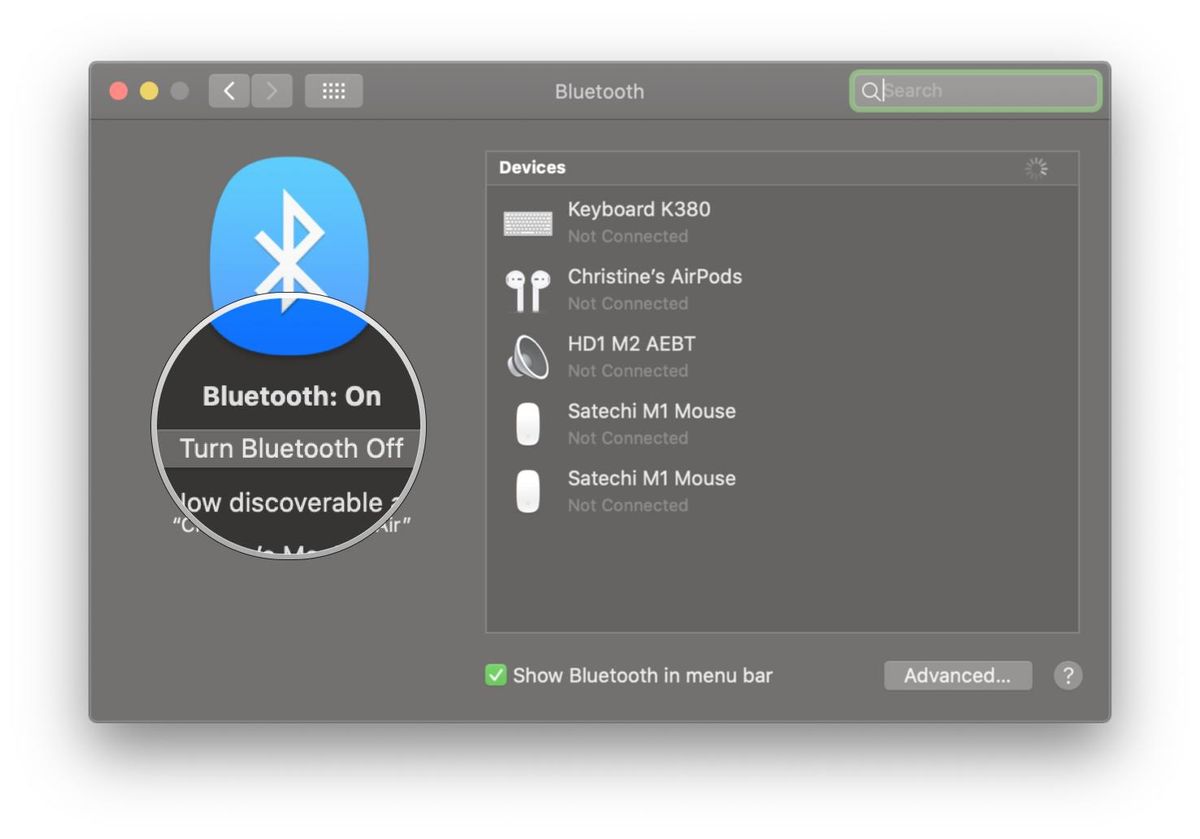Navigate back using the back arrow
The height and width of the screenshot is (839, 1200).
(228, 90)
